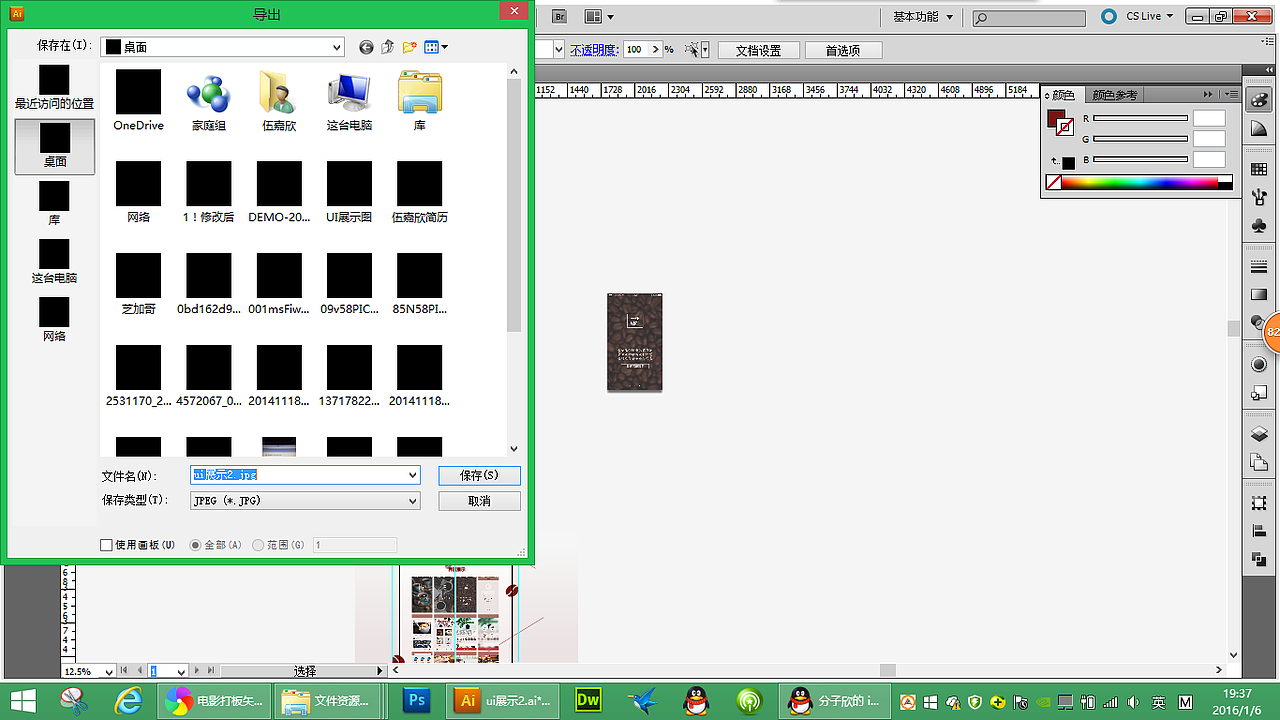Open the Swatches panel dock icon
Viewport: 1280px width, 720px height.
pos(1259,170)
